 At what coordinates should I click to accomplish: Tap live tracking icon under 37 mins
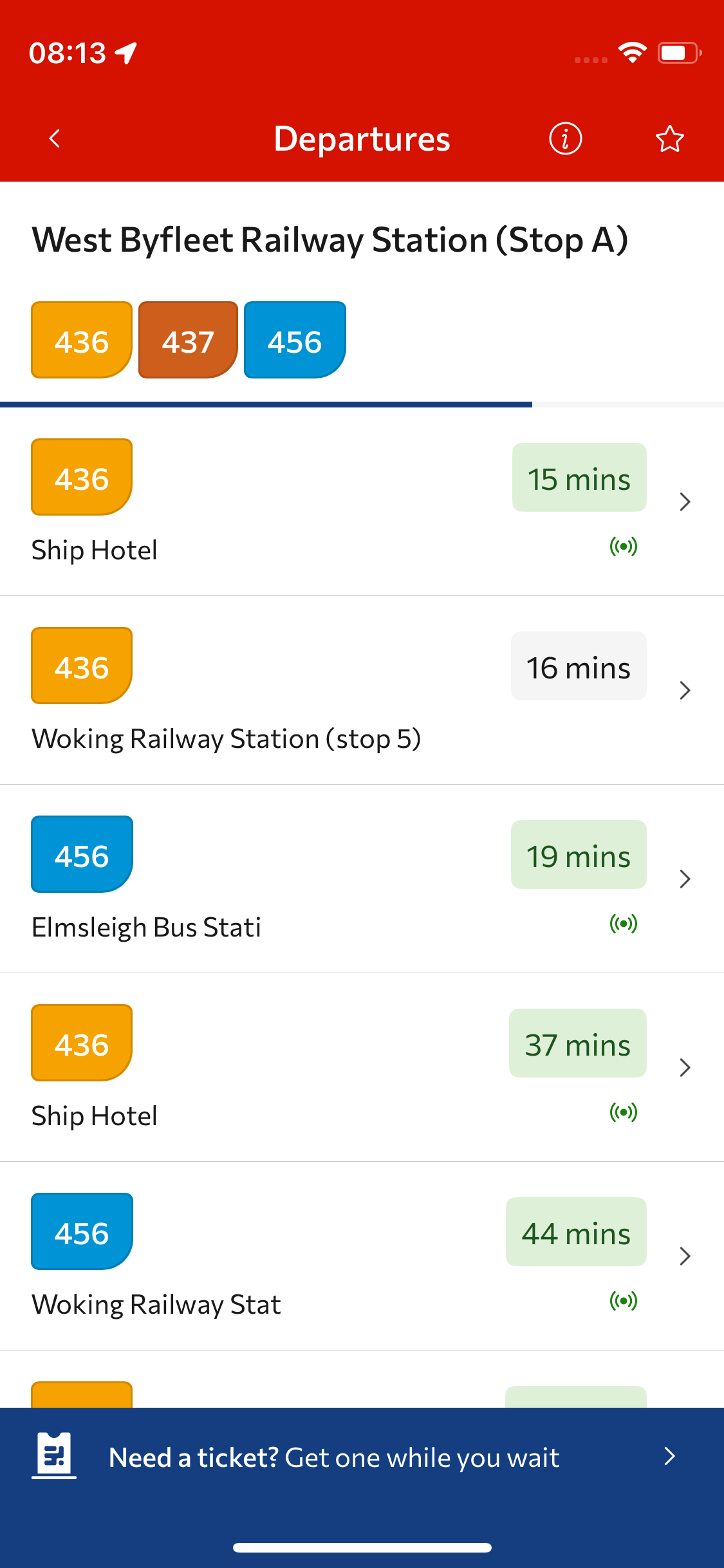tap(624, 1112)
